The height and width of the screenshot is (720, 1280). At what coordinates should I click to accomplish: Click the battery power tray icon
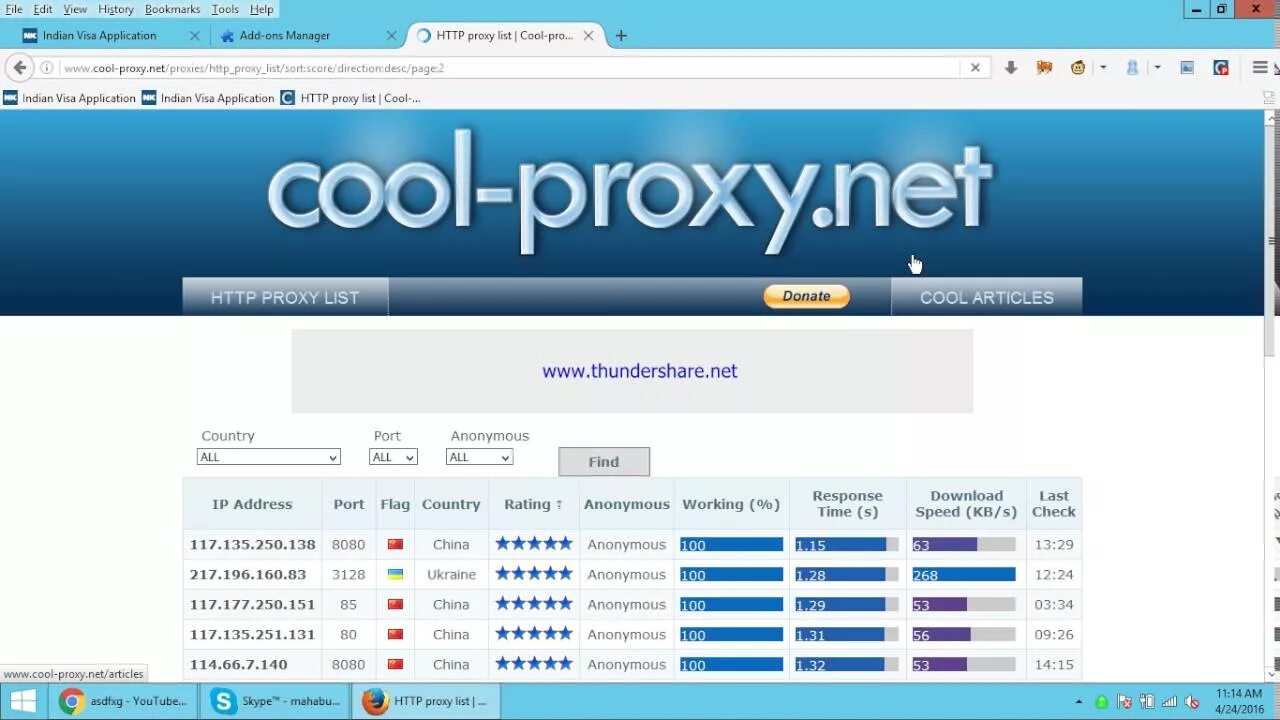pos(1147,702)
